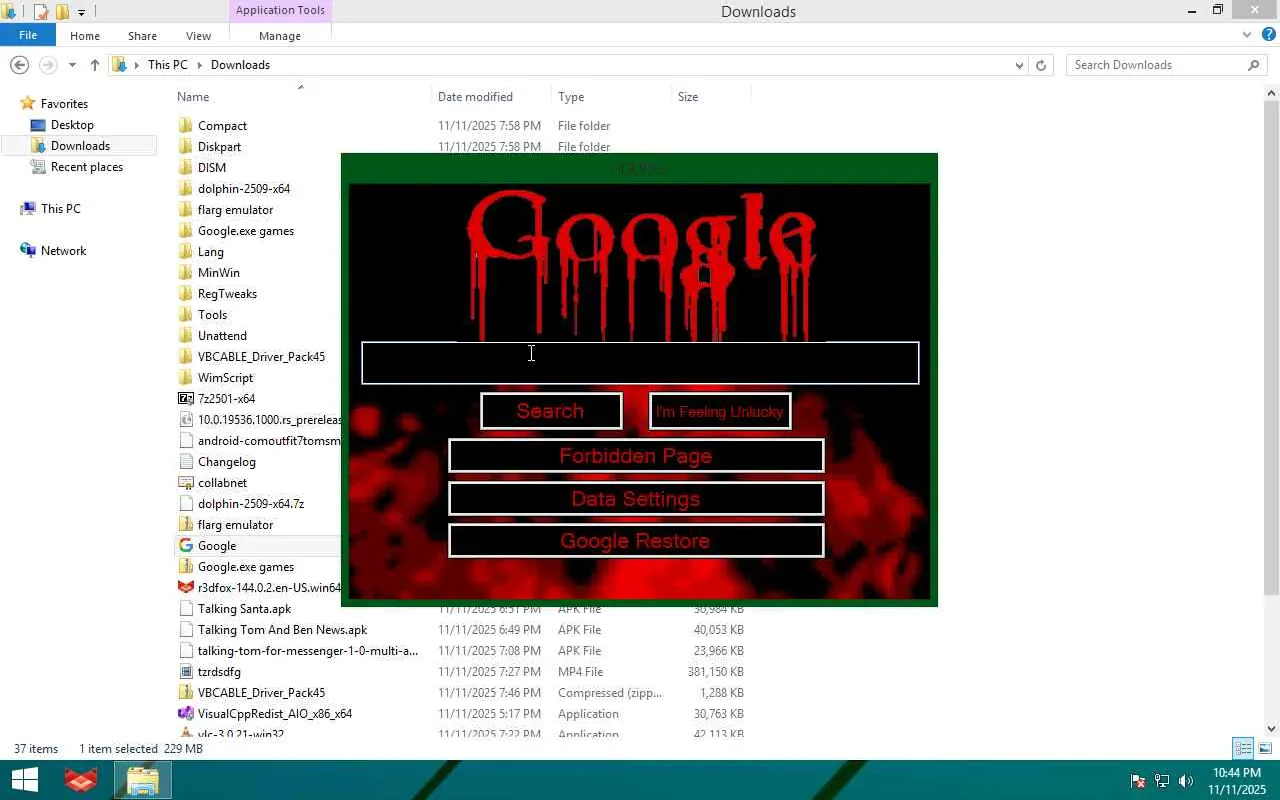The height and width of the screenshot is (800, 1280).
Task: Click the red Search button in the Google window
Action: (x=551, y=411)
